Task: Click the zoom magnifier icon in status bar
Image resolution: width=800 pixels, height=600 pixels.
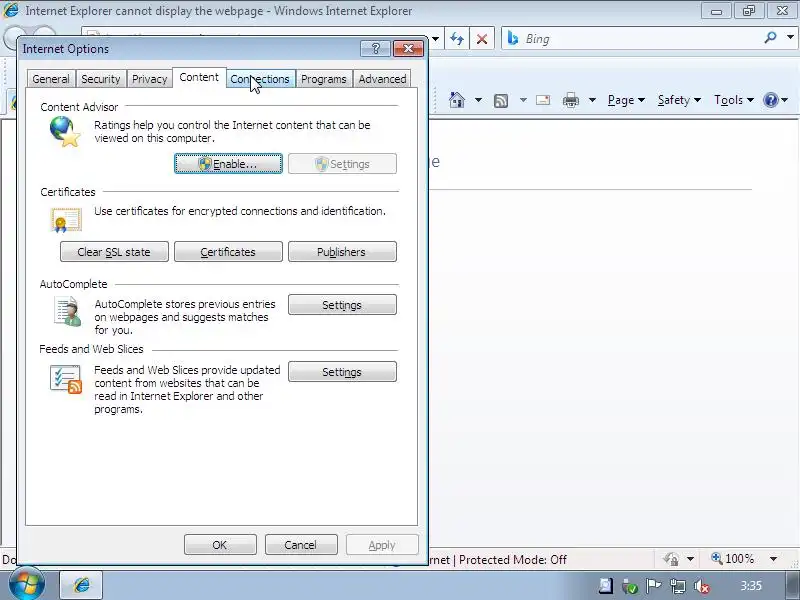Action: [x=716, y=559]
